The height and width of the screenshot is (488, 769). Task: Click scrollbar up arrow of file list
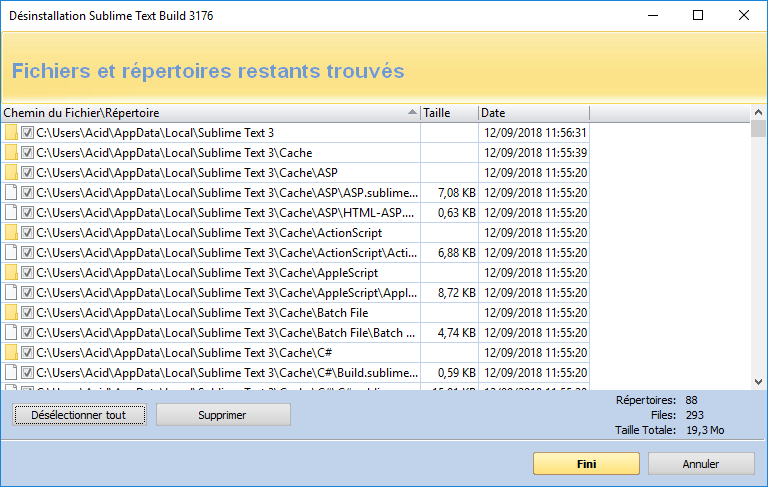coord(758,112)
